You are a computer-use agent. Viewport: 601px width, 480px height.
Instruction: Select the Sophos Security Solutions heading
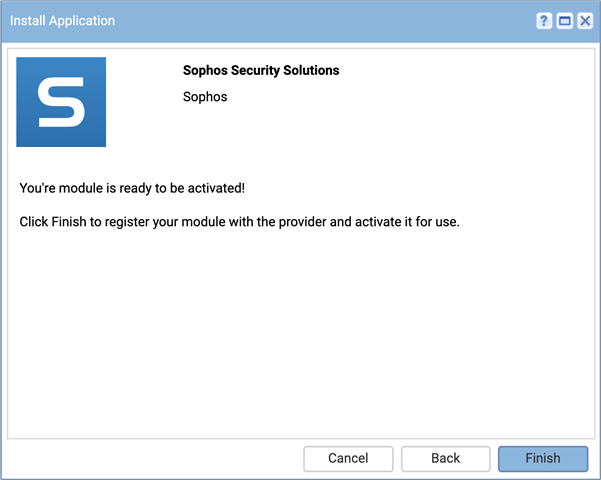coord(261,71)
